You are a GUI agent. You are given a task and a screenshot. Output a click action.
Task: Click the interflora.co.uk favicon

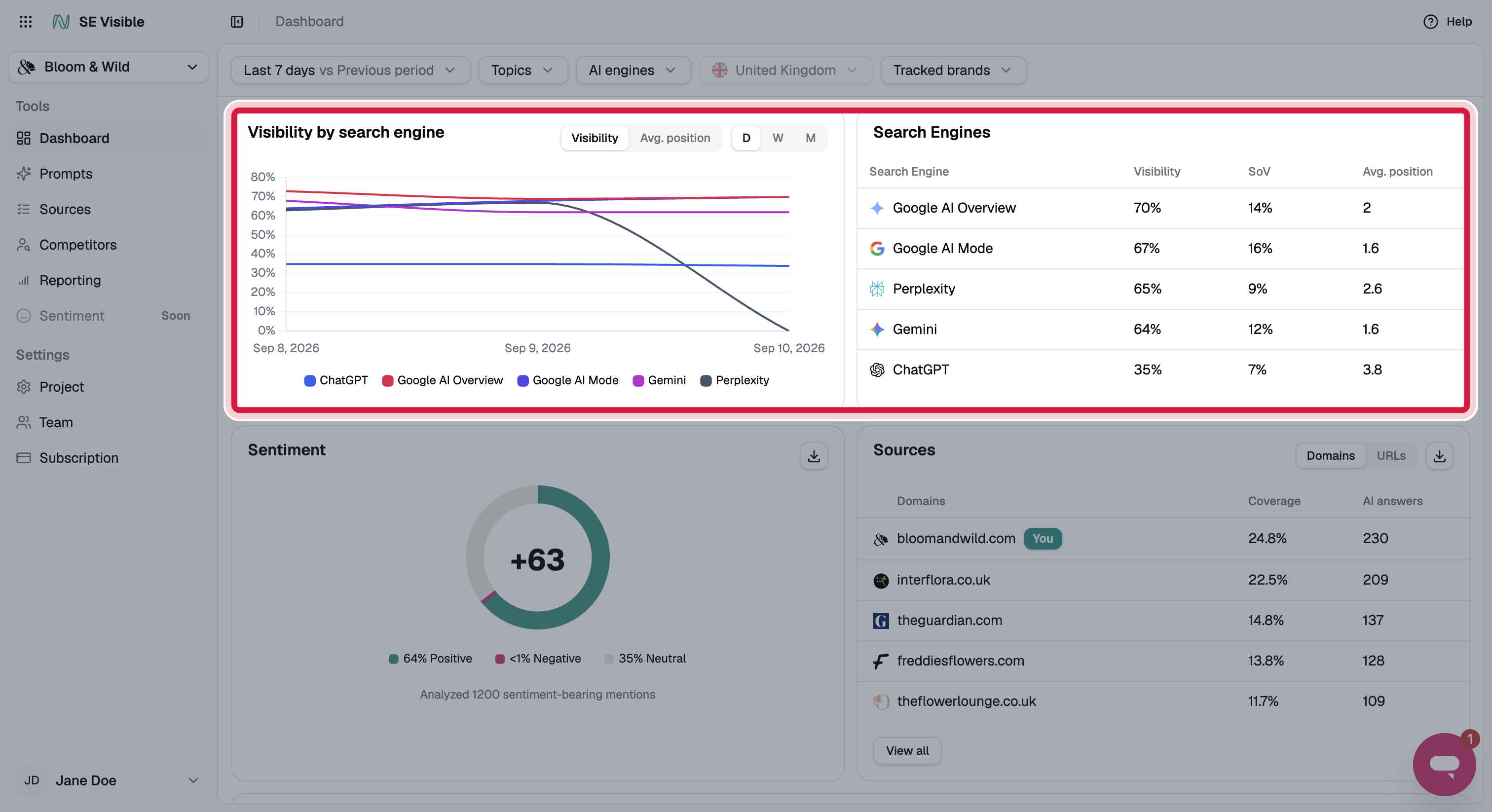(x=881, y=580)
